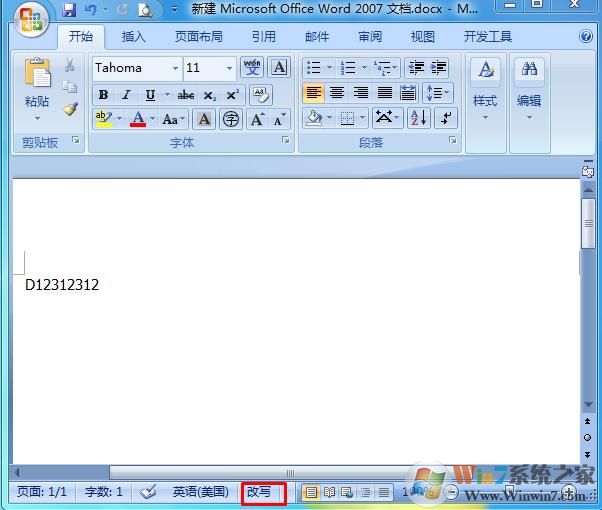Sort text A to Z
The height and width of the screenshot is (510, 602).
[x=418, y=118]
